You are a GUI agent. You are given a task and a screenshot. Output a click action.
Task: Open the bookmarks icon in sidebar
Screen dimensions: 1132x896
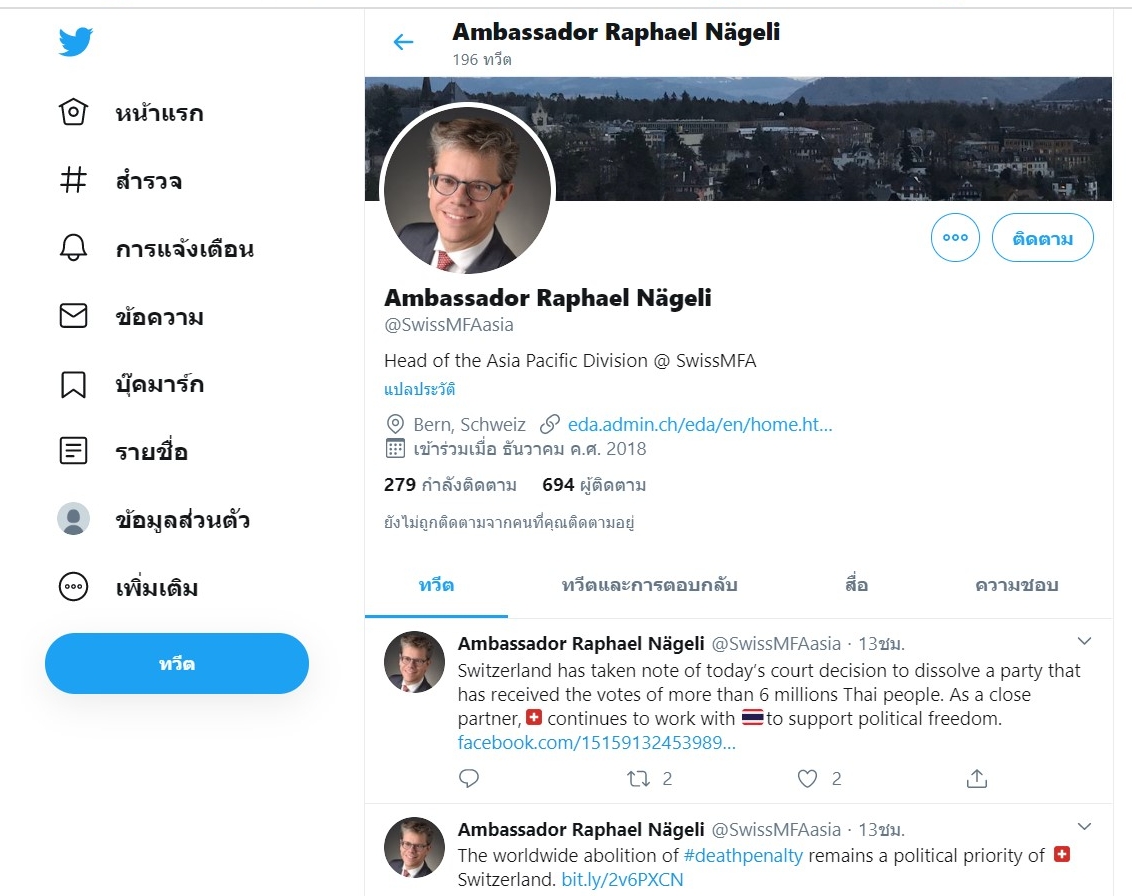[x=73, y=384]
